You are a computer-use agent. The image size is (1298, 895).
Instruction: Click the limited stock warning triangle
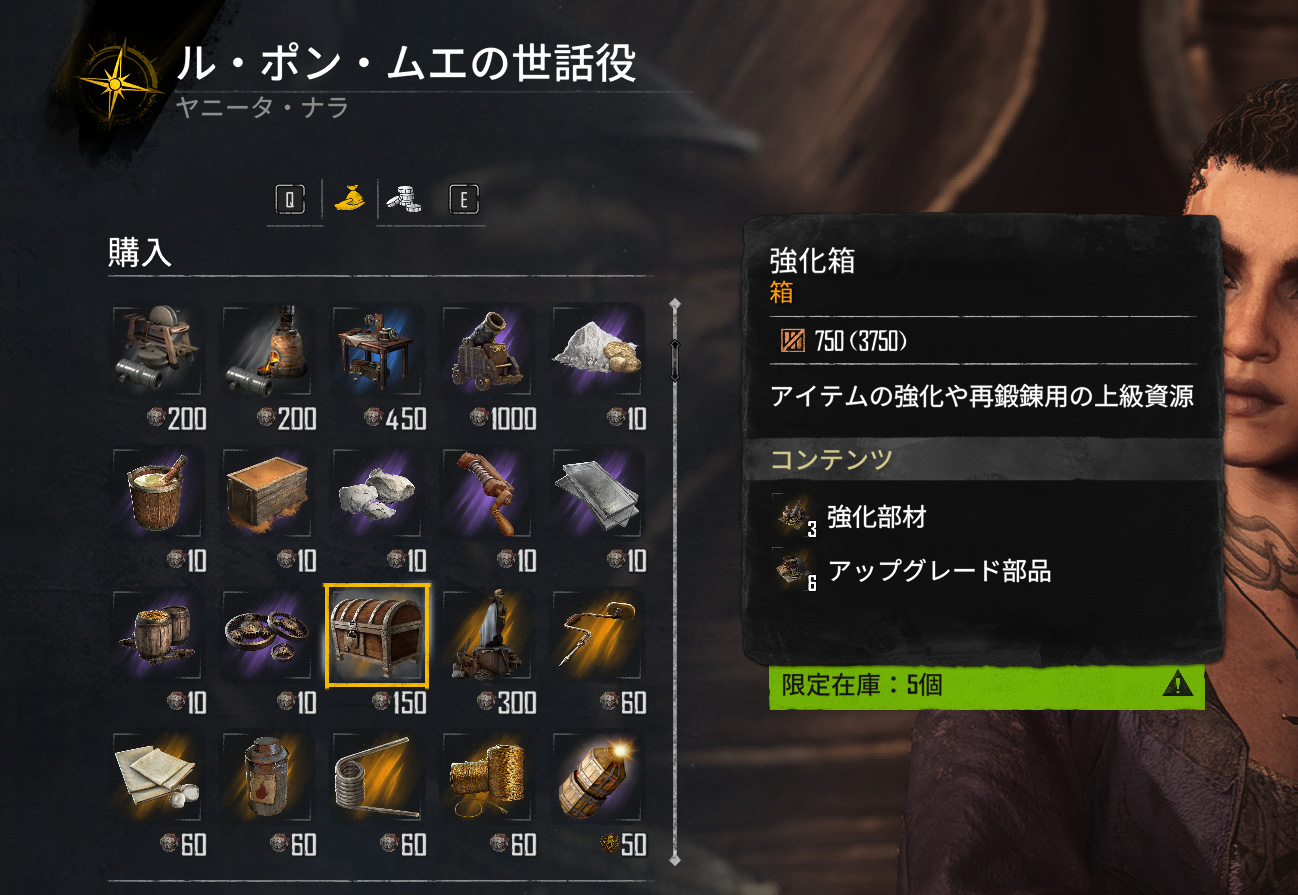[x=1179, y=685]
